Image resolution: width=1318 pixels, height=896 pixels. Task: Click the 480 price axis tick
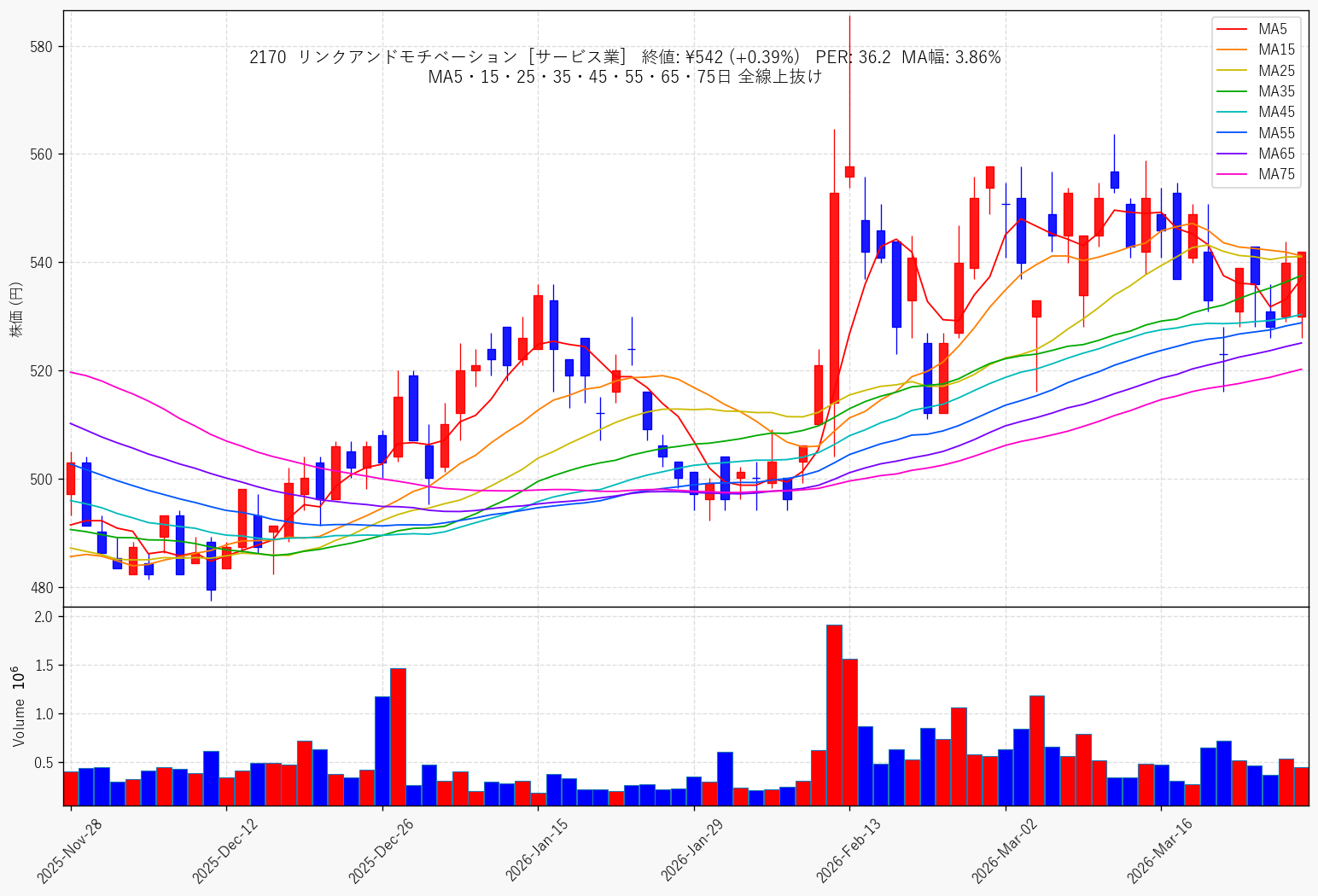click(41, 588)
